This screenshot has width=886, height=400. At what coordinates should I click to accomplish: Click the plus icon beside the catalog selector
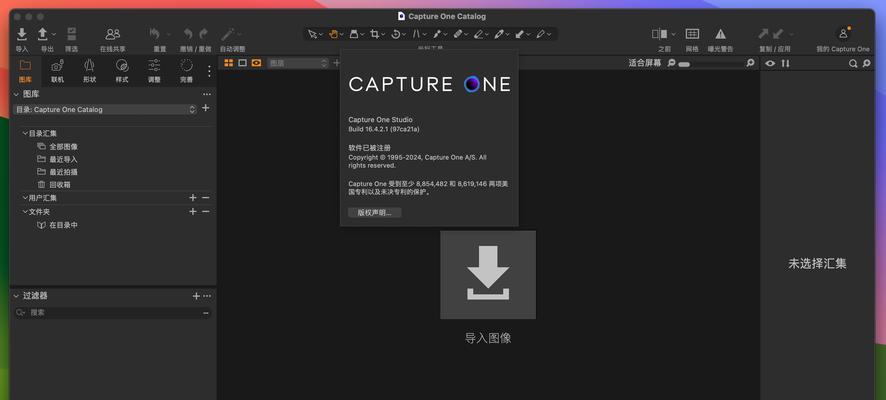[x=206, y=108]
